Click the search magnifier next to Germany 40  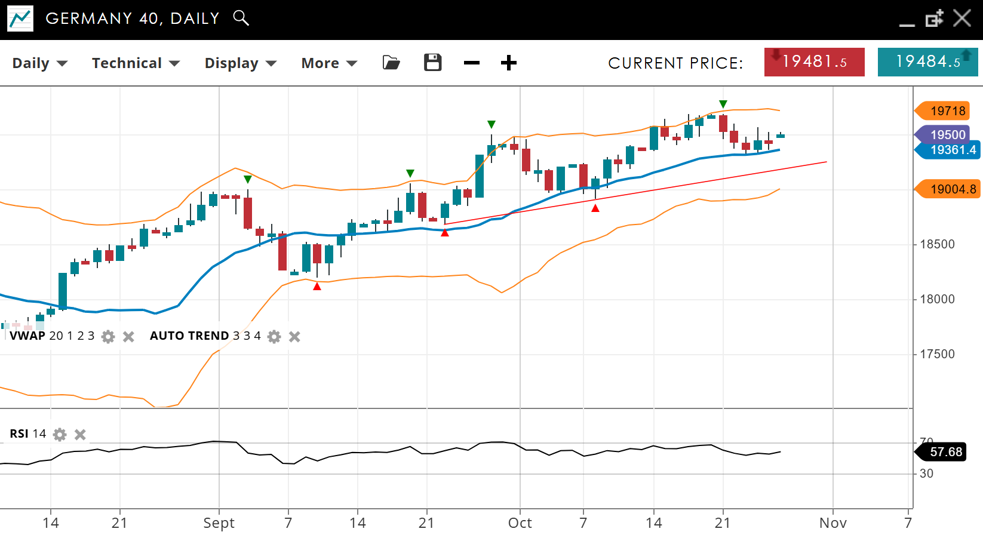241,18
